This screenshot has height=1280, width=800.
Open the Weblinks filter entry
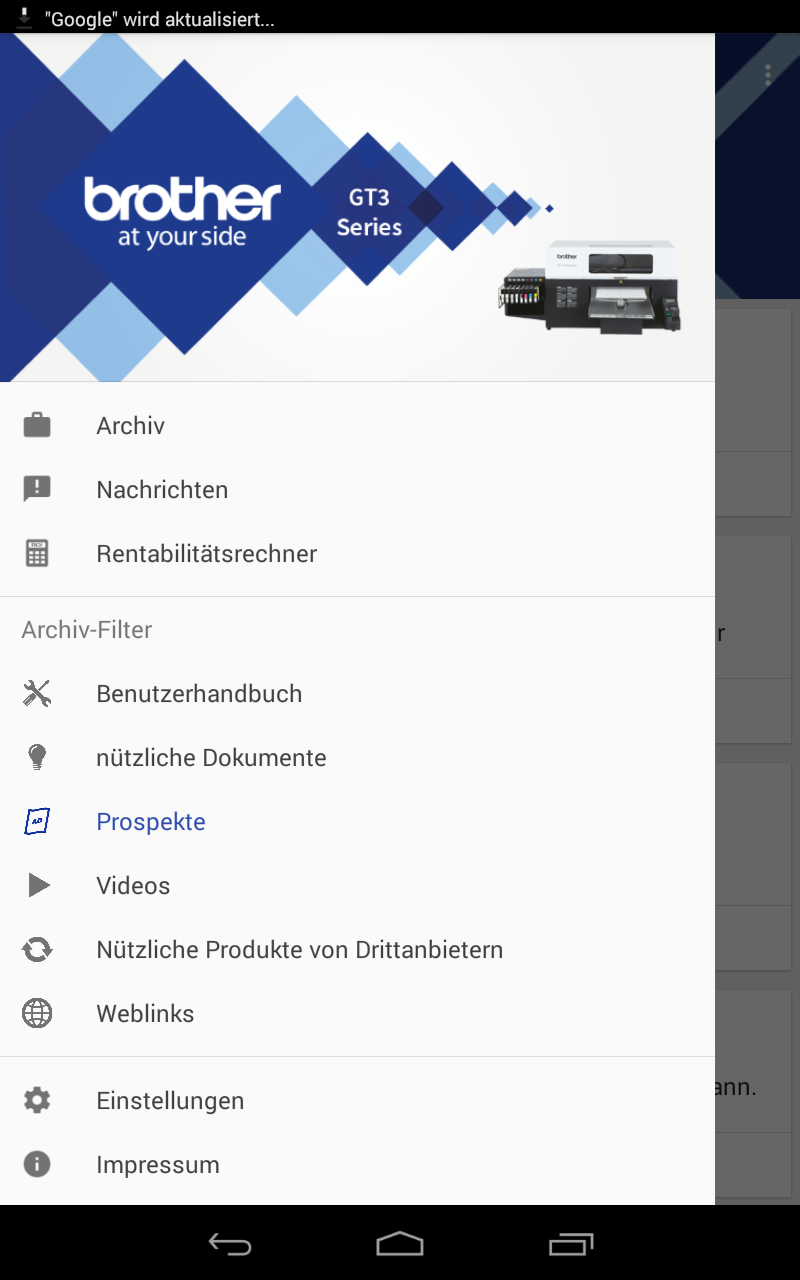coord(357,1014)
